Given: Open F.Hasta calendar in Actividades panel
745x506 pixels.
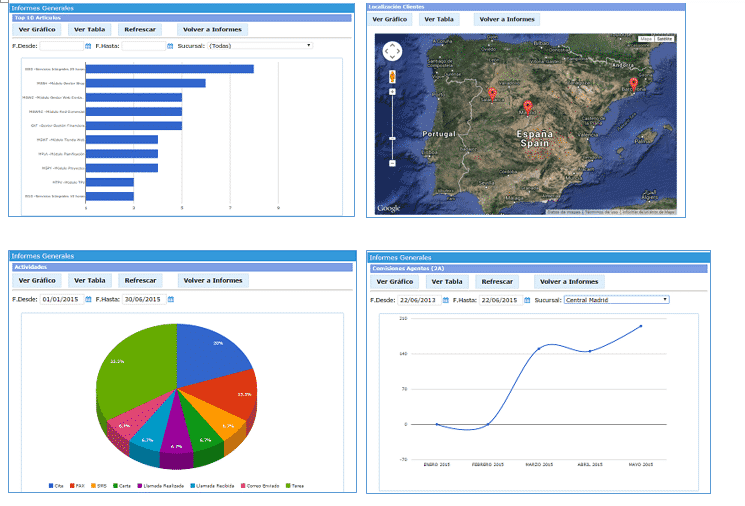Looking at the screenshot, I should (x=171, y=299).
